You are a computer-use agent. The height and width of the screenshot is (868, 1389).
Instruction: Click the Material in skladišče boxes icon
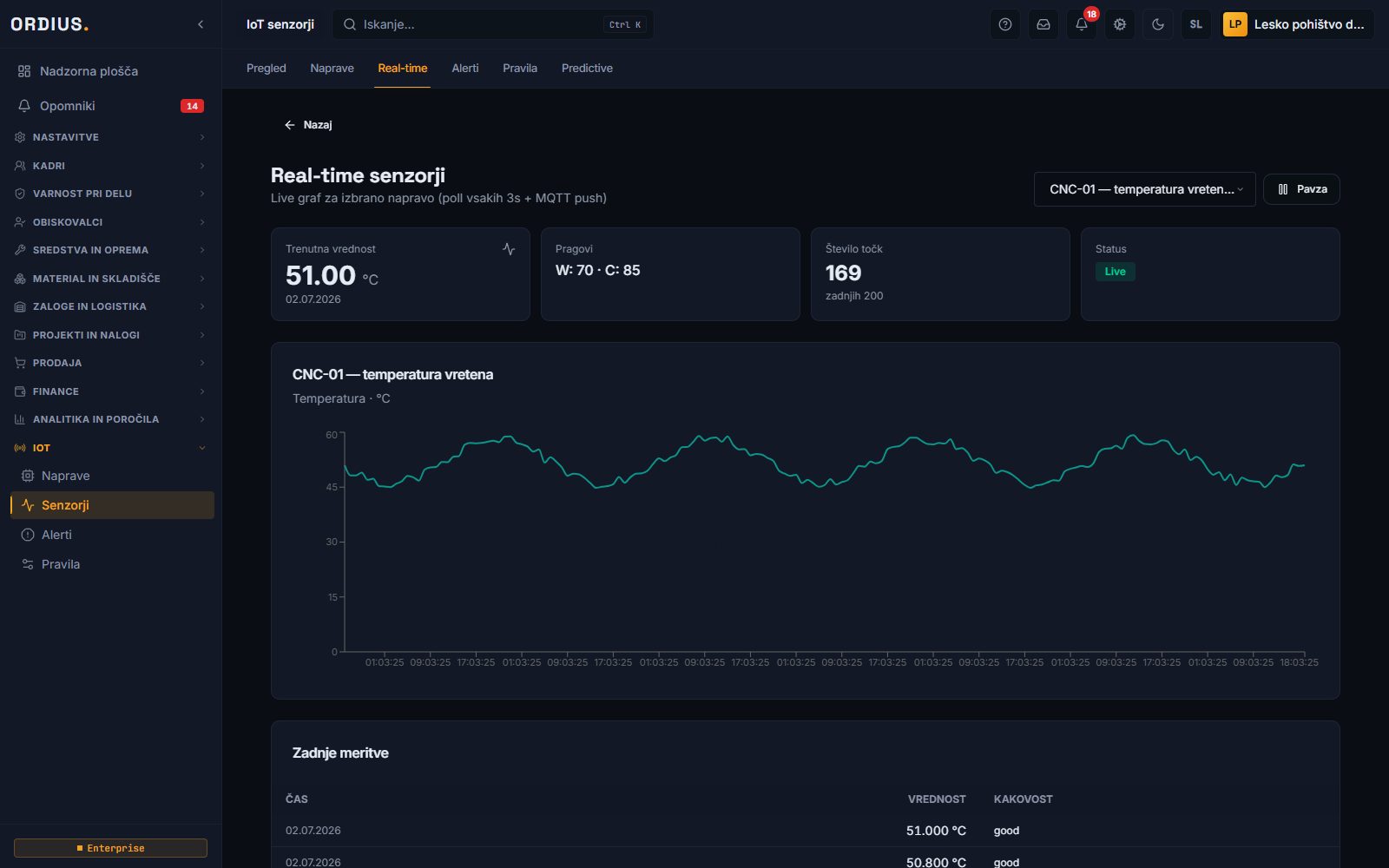[20, 279]
